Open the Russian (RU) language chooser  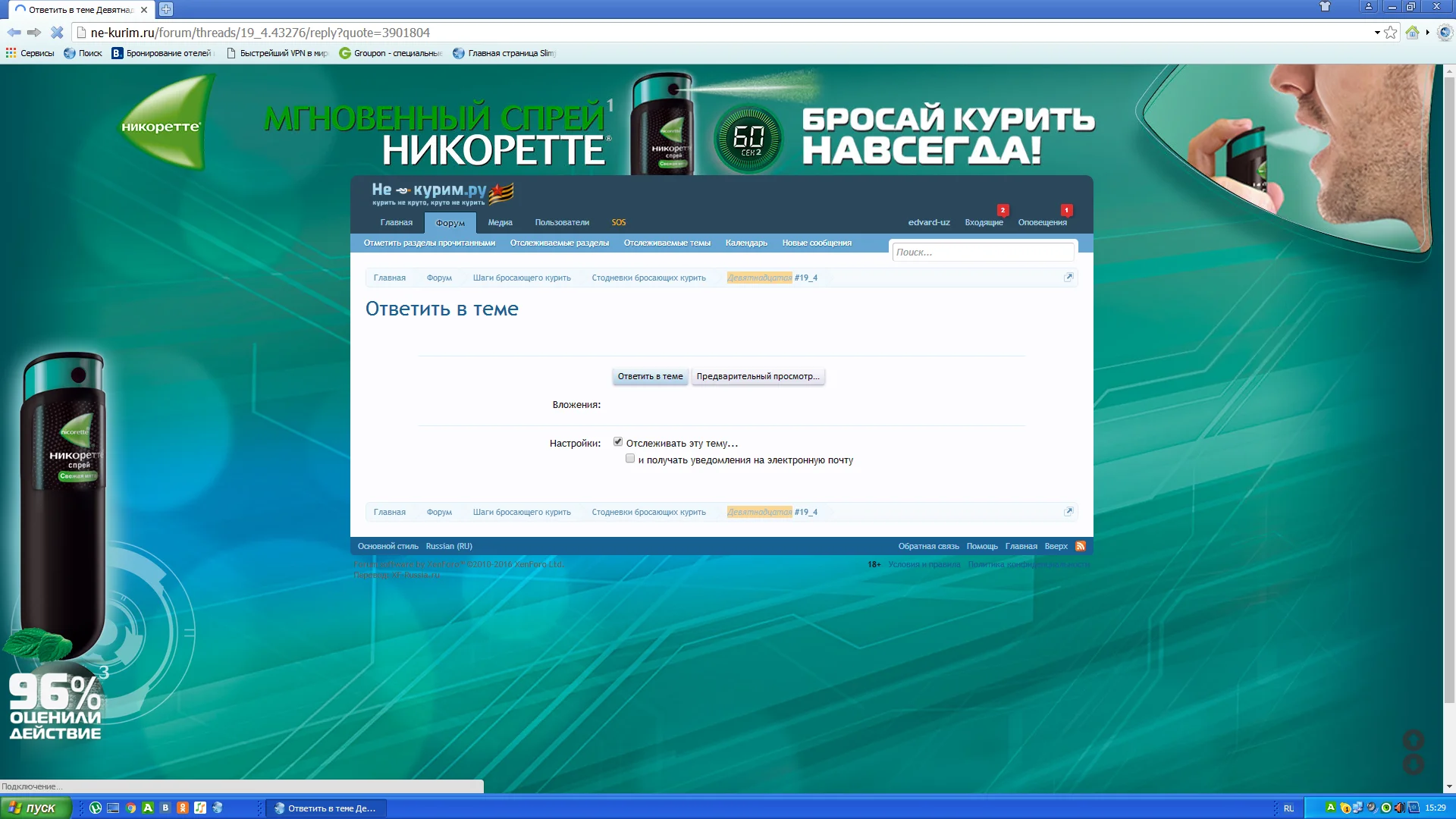click(x=449, y=546)
